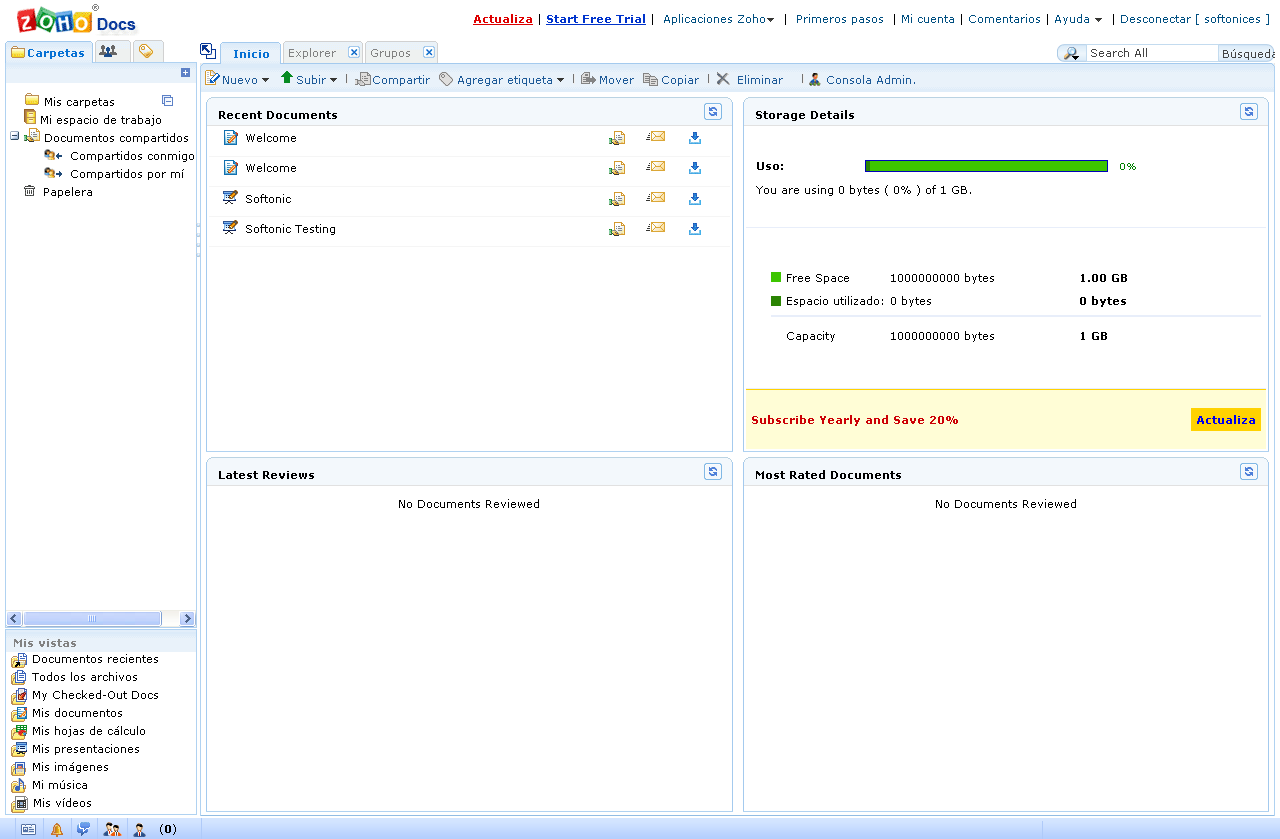
Task: Select Compartidos por mí in the tree
Action: [127, 174]
